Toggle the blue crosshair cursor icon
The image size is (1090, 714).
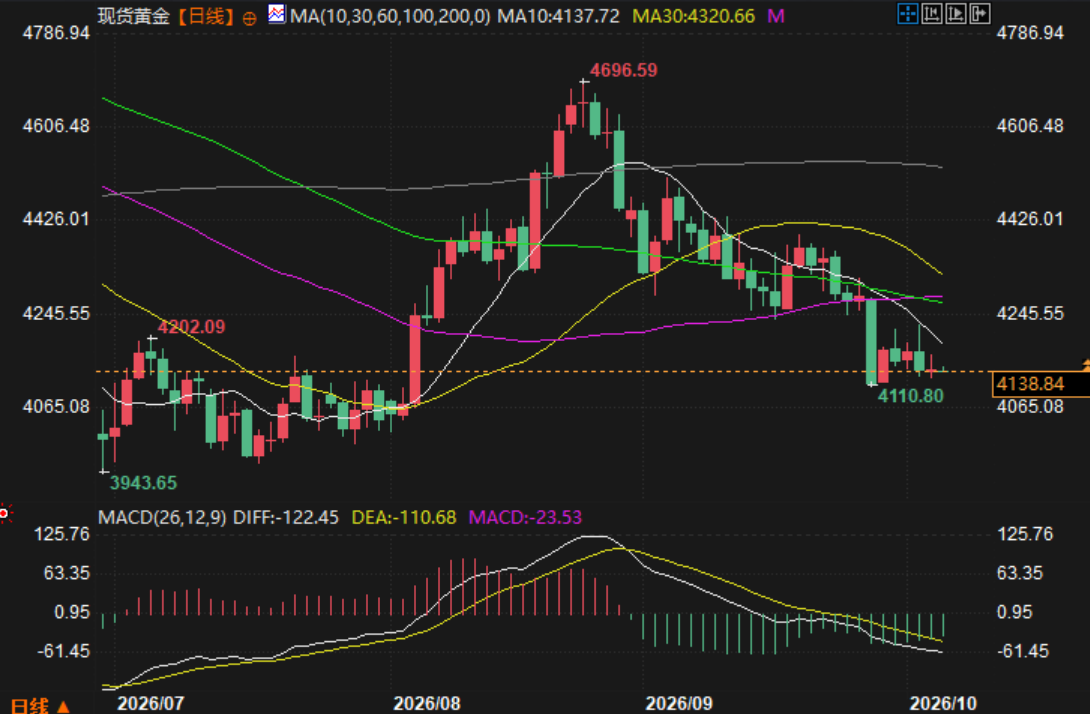pos(908,13)
